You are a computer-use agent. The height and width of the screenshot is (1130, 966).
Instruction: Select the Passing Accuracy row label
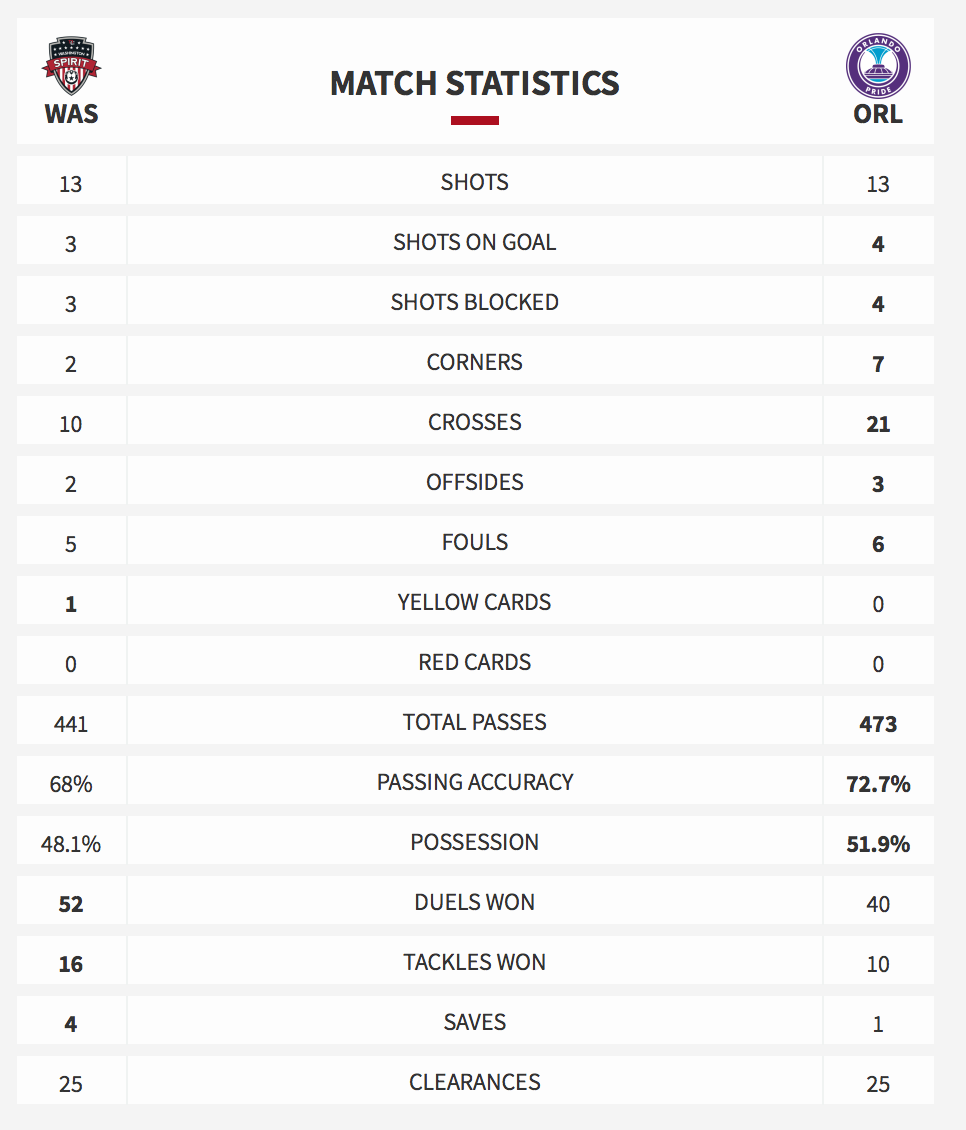click(x=474, y=782)
